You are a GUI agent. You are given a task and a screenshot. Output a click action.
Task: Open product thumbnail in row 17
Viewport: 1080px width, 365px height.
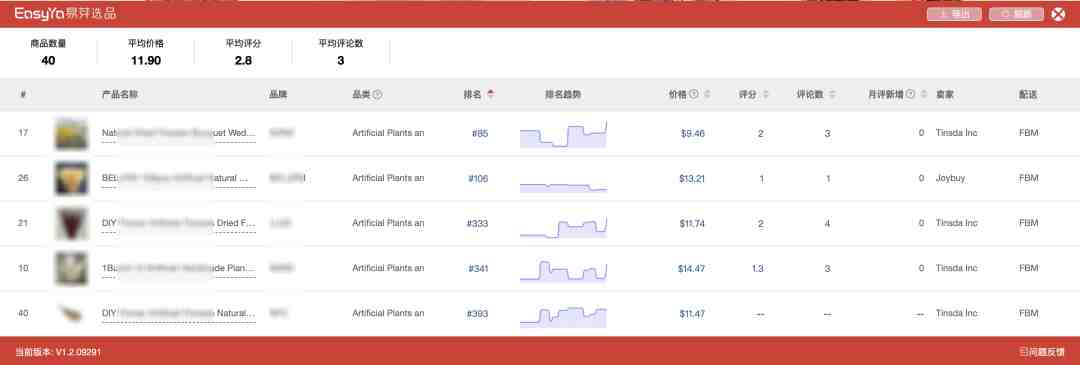[72, 134]
